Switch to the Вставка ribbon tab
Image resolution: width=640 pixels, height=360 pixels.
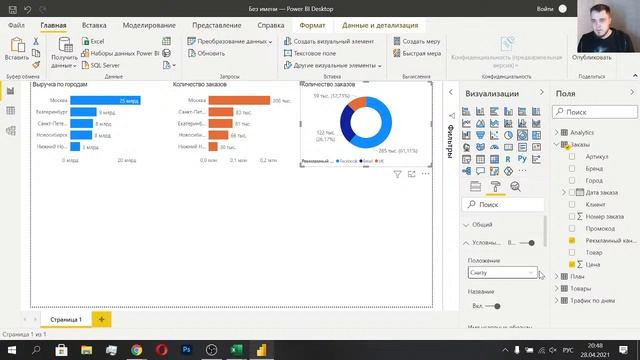pyautogui.click(x=94, y=25)
